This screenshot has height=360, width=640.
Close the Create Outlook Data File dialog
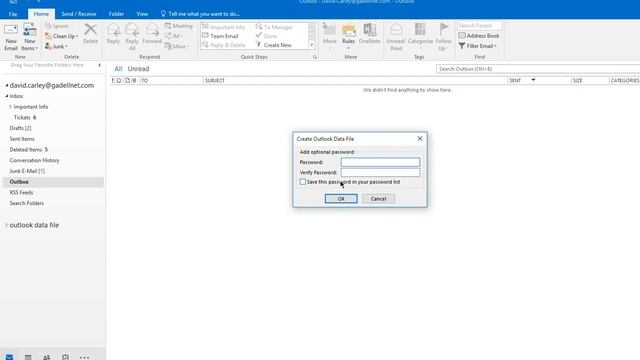(420, 139)
